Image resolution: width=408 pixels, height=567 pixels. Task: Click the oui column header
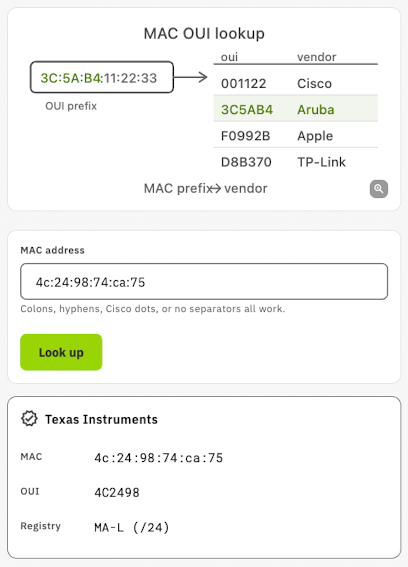tap(229, 57)
